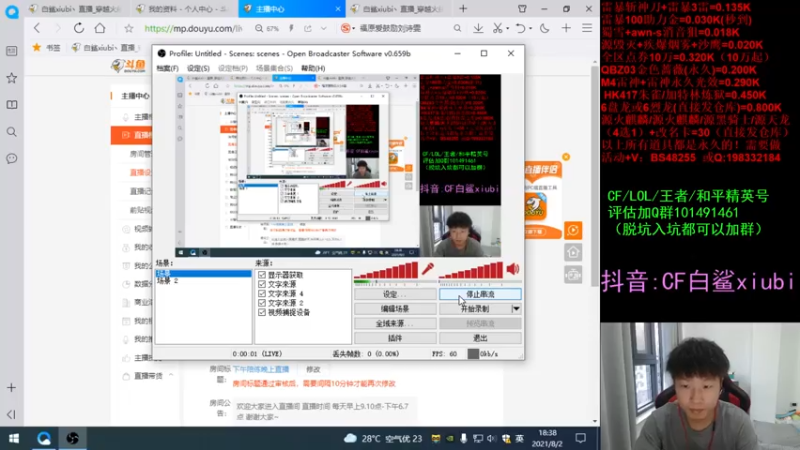Screen dimensions: 800x450
Task: Click browser search magnifier icon
Action: 457,29
